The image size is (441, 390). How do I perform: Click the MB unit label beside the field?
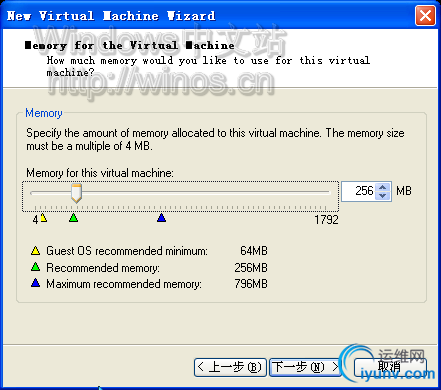pyautogui.click(x=404, y=191)
